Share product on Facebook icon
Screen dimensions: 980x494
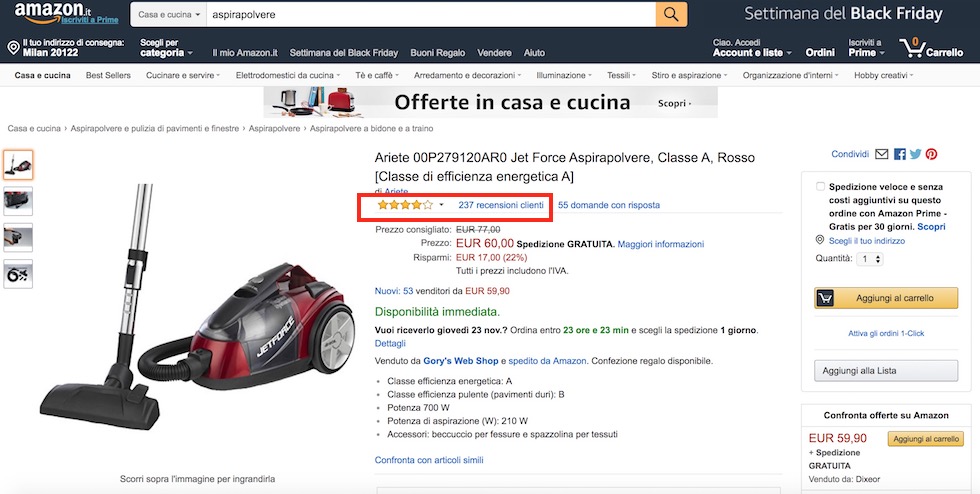click(x=900, y=154)
